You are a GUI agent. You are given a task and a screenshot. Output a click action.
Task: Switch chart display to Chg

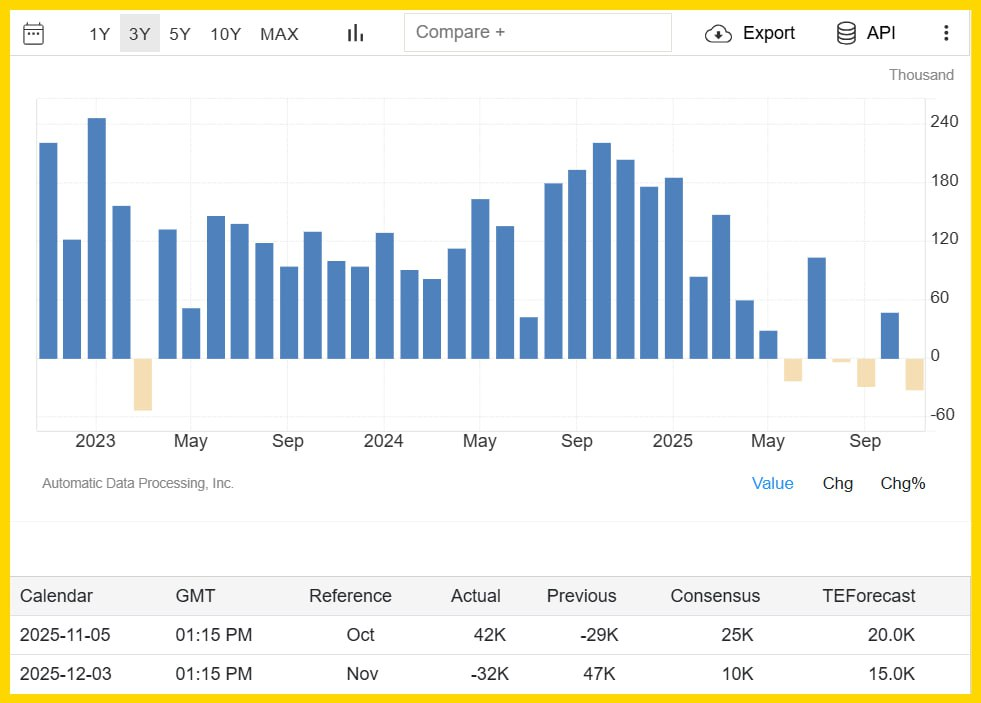(x=837, y=483)
